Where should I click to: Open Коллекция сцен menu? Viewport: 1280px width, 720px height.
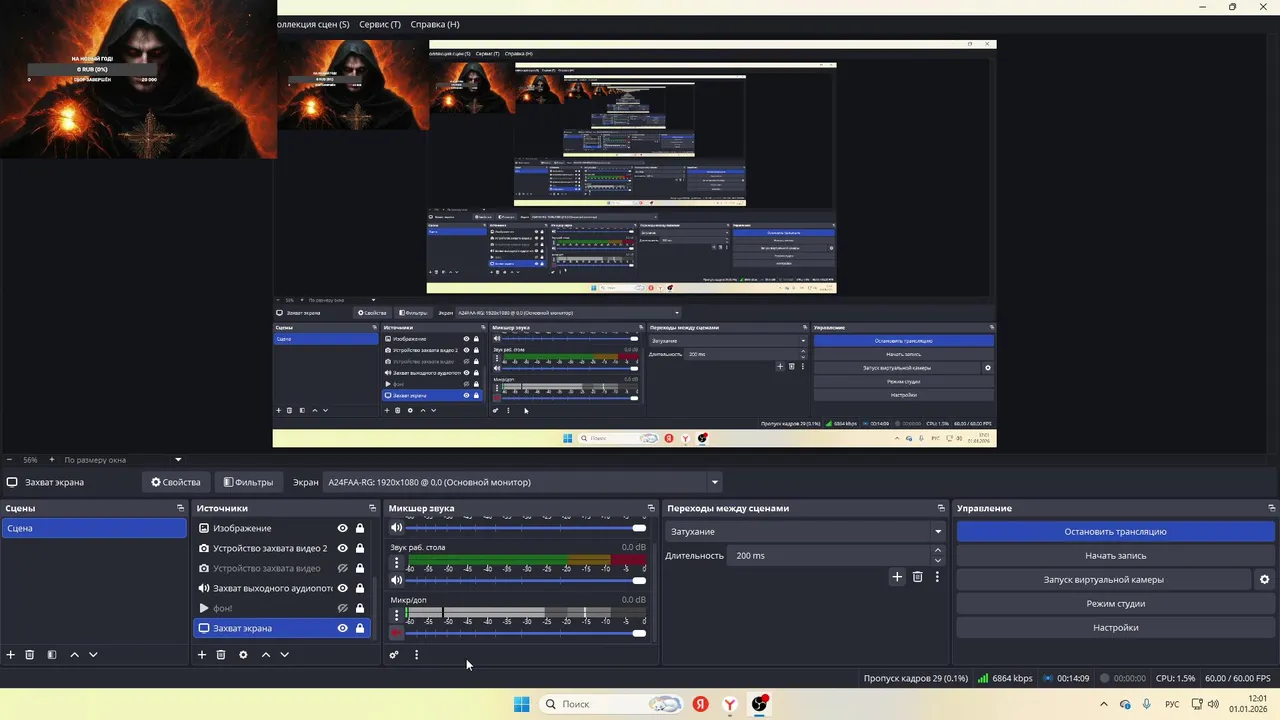[313, 24]
